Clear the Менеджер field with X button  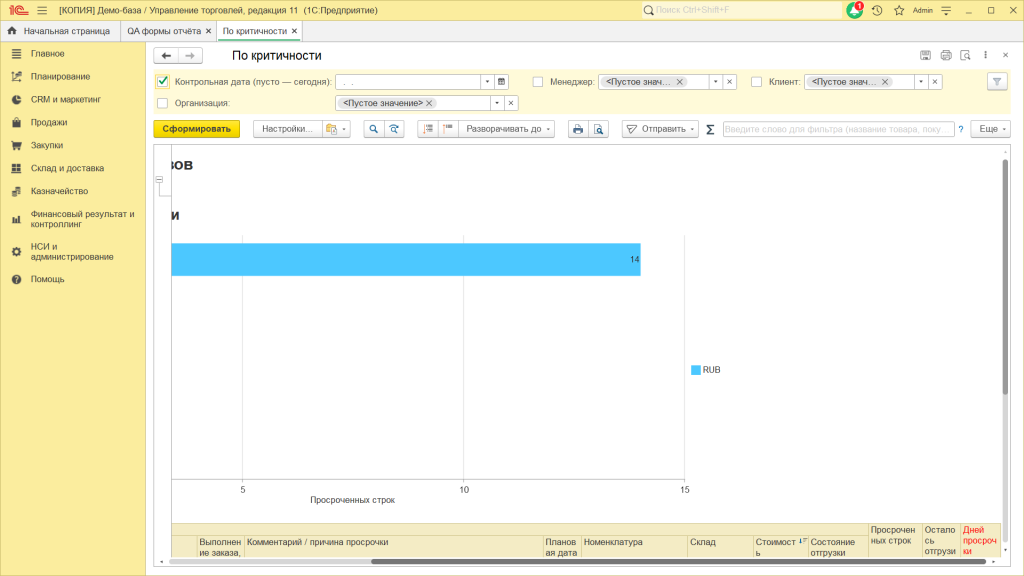tap(729, 82)
